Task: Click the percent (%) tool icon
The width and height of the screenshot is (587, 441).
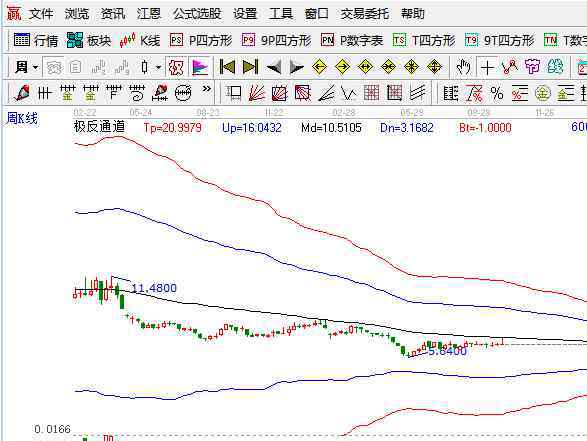Action: 497,93
